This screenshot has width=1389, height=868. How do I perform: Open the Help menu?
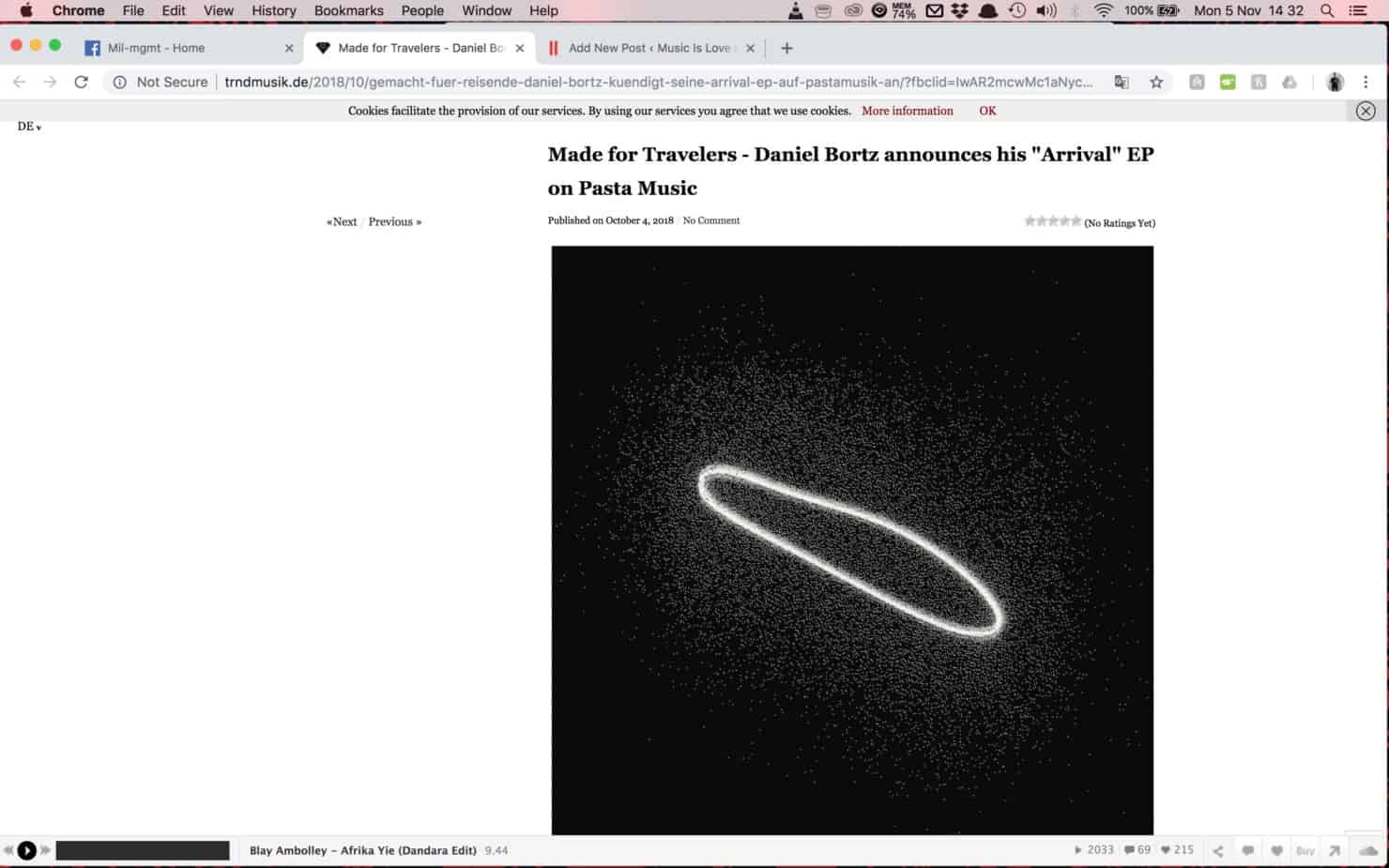[x=543, y=10]
